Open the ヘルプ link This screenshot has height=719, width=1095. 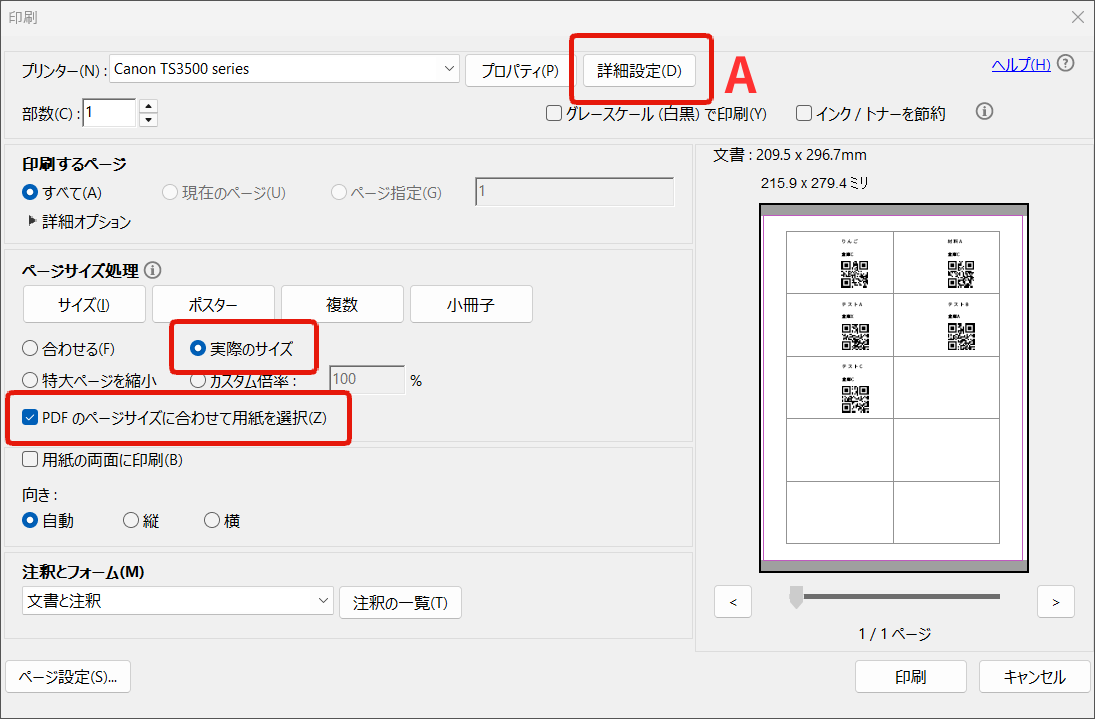click(1021, 65)
